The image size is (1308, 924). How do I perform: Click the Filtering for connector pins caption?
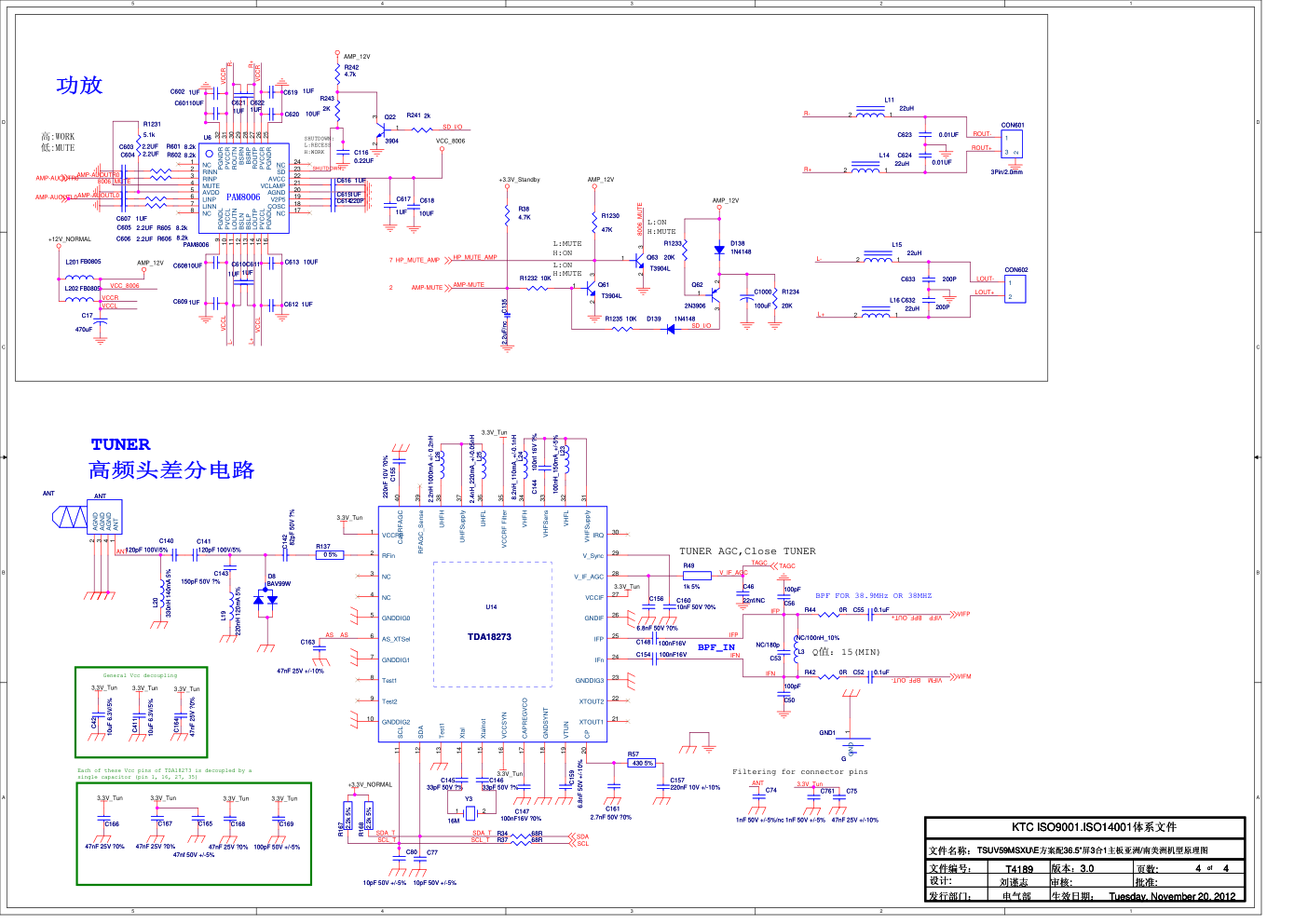click(x=799, y=771)
